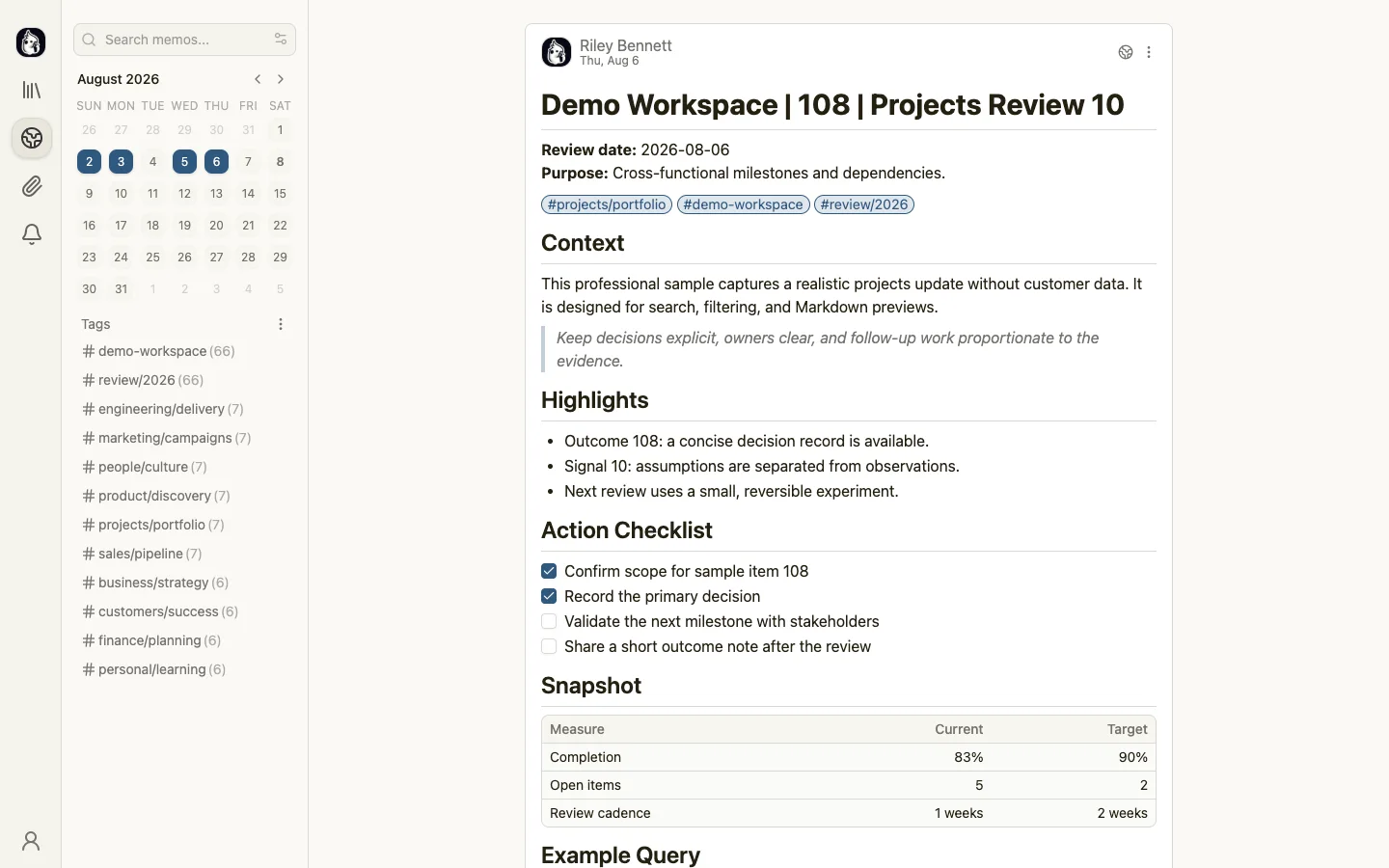The image size is (1389, 868).
Task: Focus the 'Search memos...' field
Action: tap(184, 40)
